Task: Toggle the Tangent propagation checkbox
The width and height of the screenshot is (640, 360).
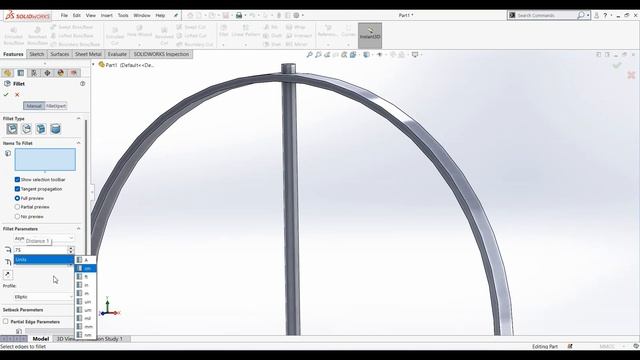Action: 17,189
